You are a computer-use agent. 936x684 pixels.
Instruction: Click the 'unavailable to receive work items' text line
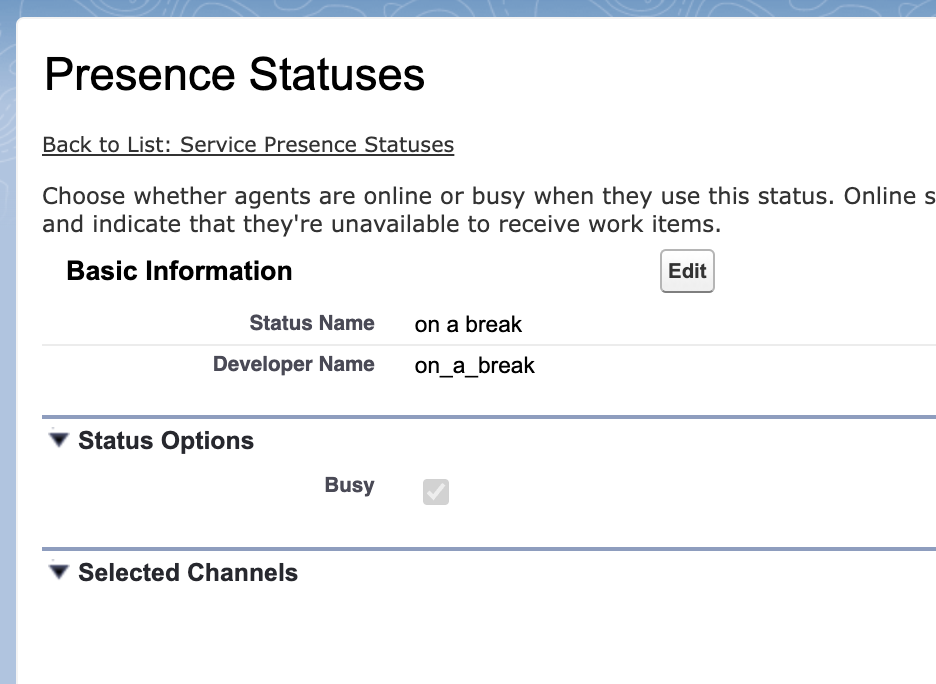pyautogui.click(x=381, y=224)
